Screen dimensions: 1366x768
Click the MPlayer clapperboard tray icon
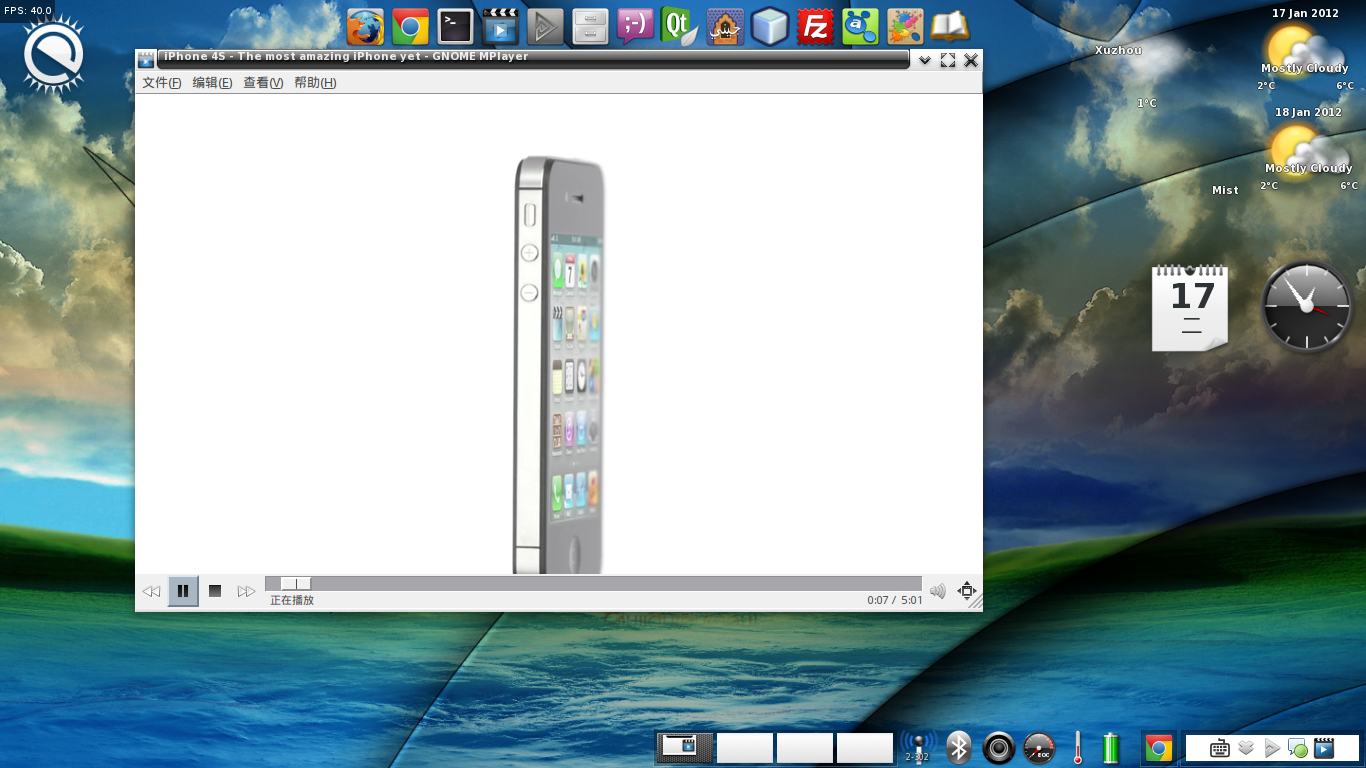[1324, 748]
